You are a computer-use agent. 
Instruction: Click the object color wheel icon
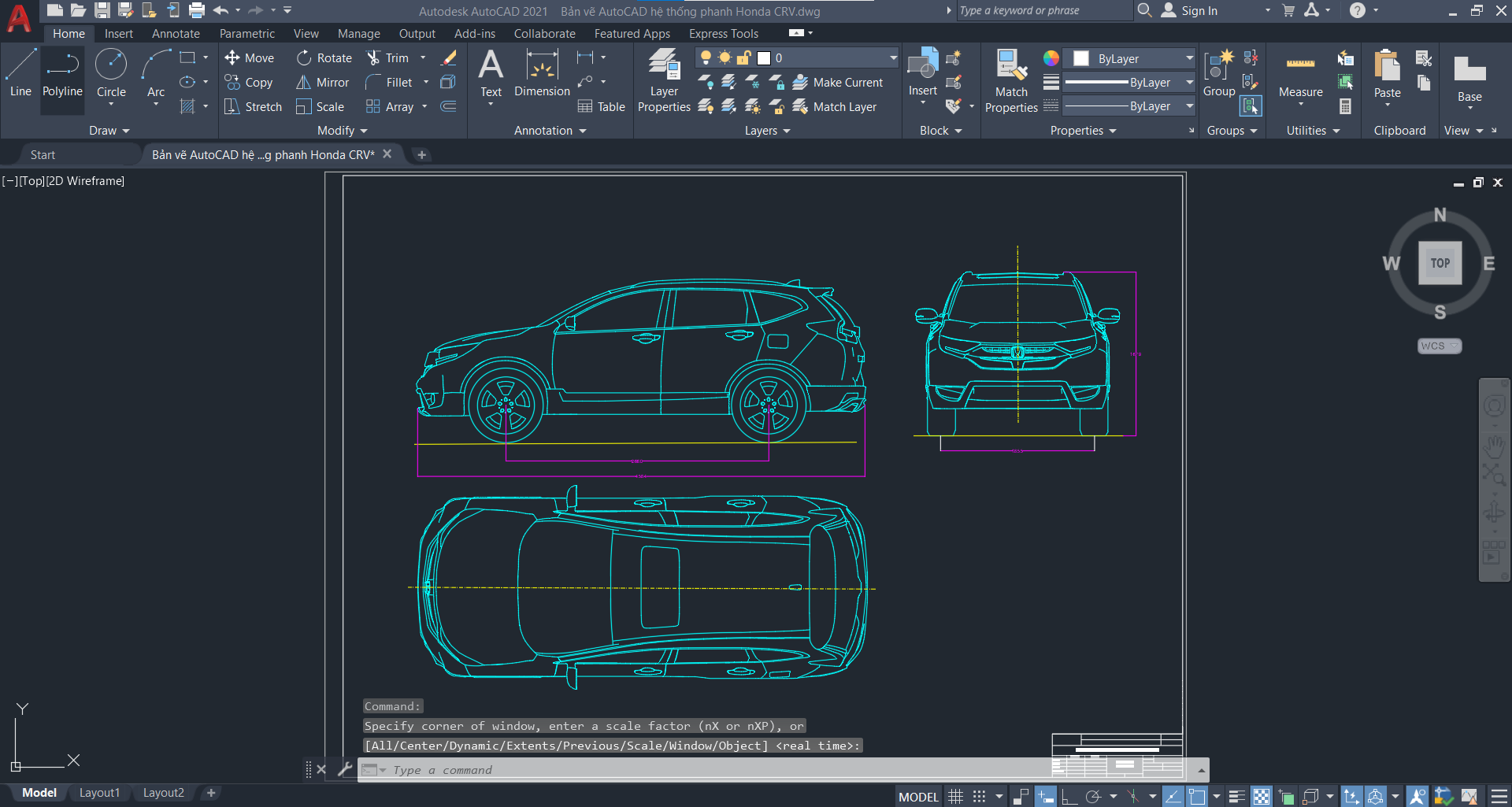(x=1051, y=58)
